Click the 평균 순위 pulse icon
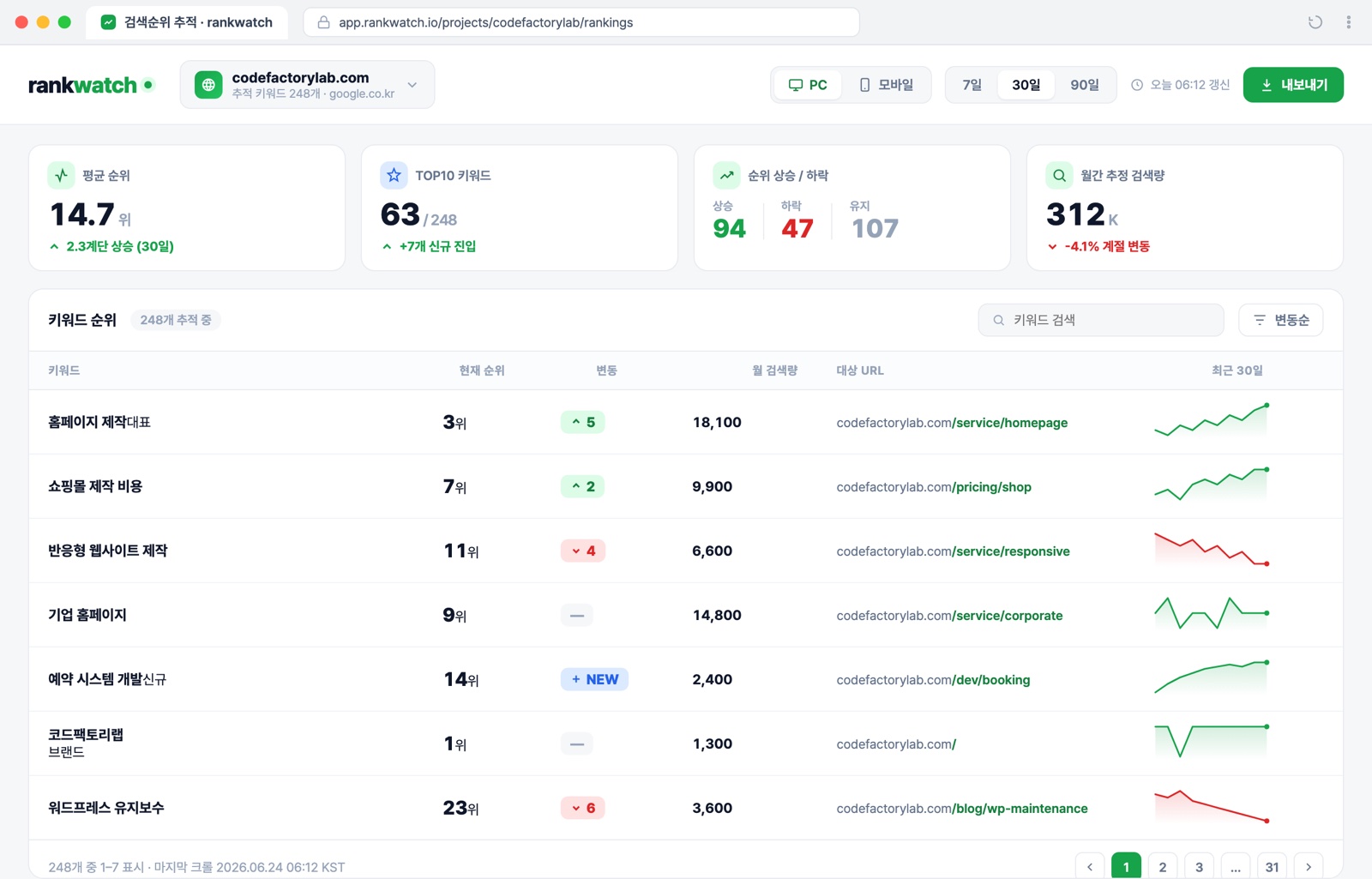This screenshot has width=1372, height=879. pos(61,175)
